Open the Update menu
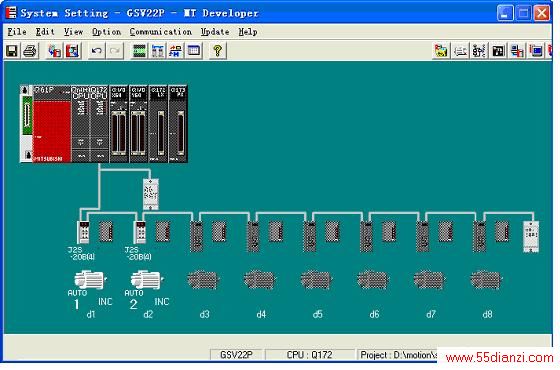 pyautogui.click(x=215, y=32)
